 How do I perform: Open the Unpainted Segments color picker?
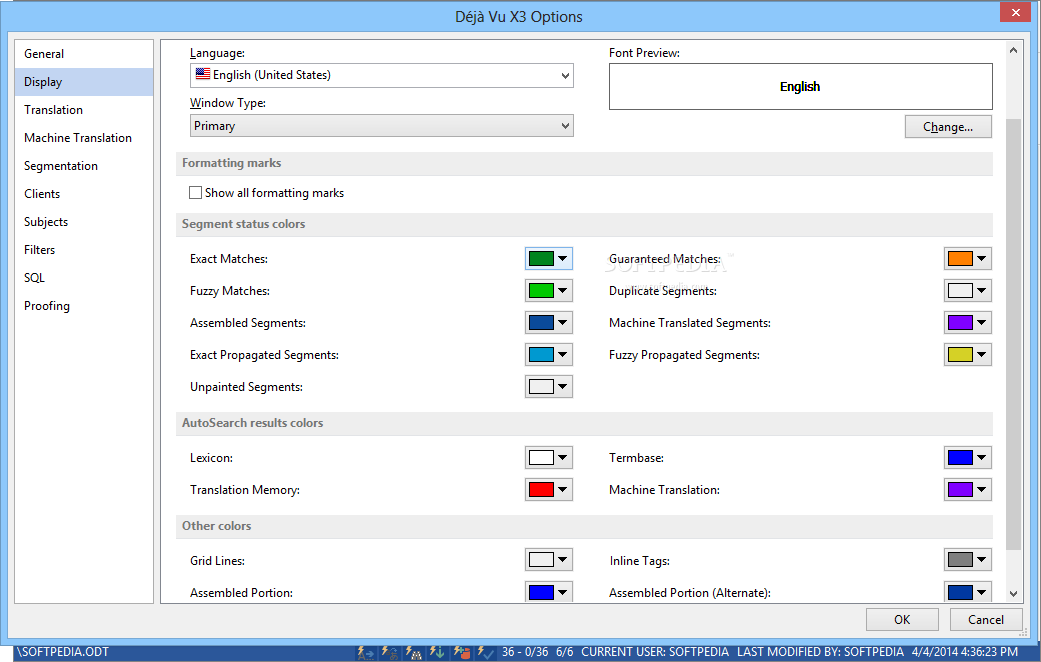(548, 386)
